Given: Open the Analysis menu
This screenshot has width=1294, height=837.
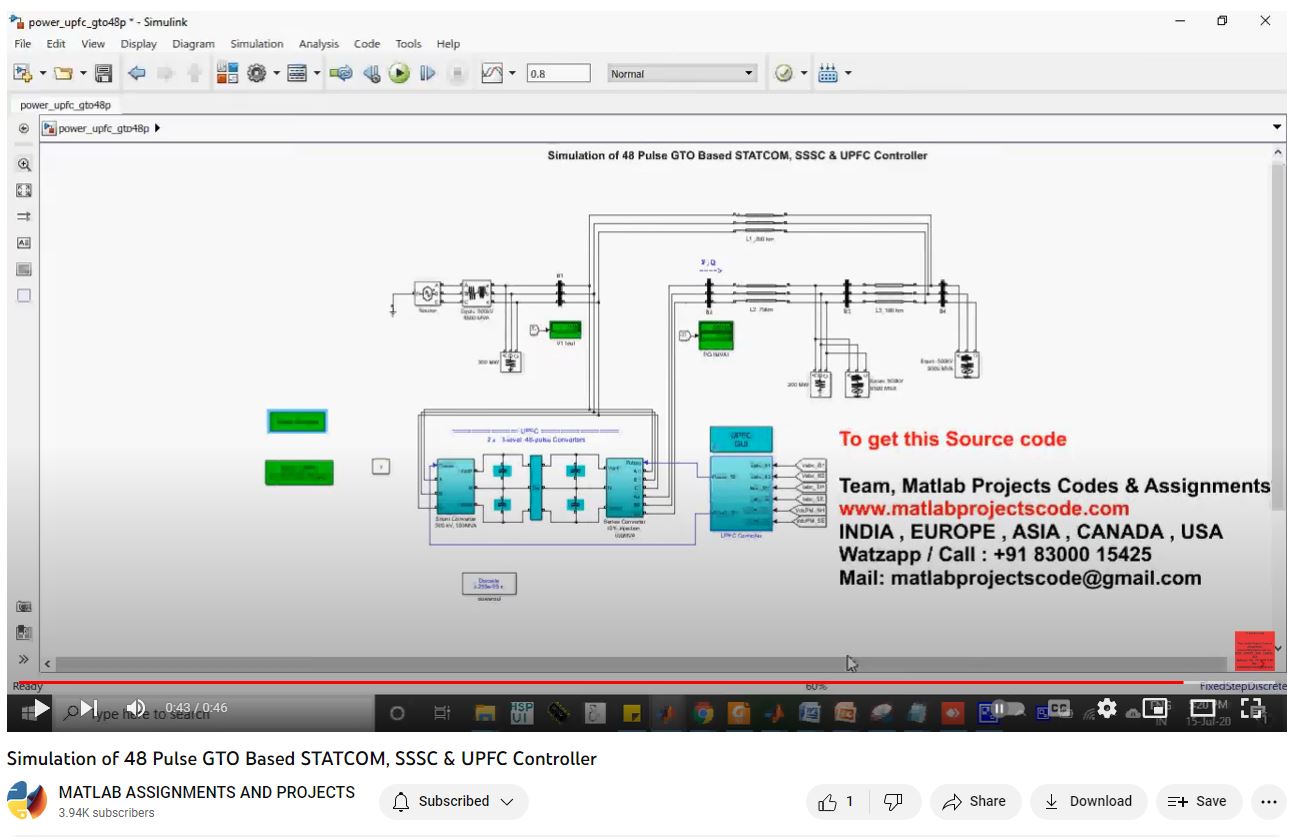Looking at the screenshot, I should [319, 44].
